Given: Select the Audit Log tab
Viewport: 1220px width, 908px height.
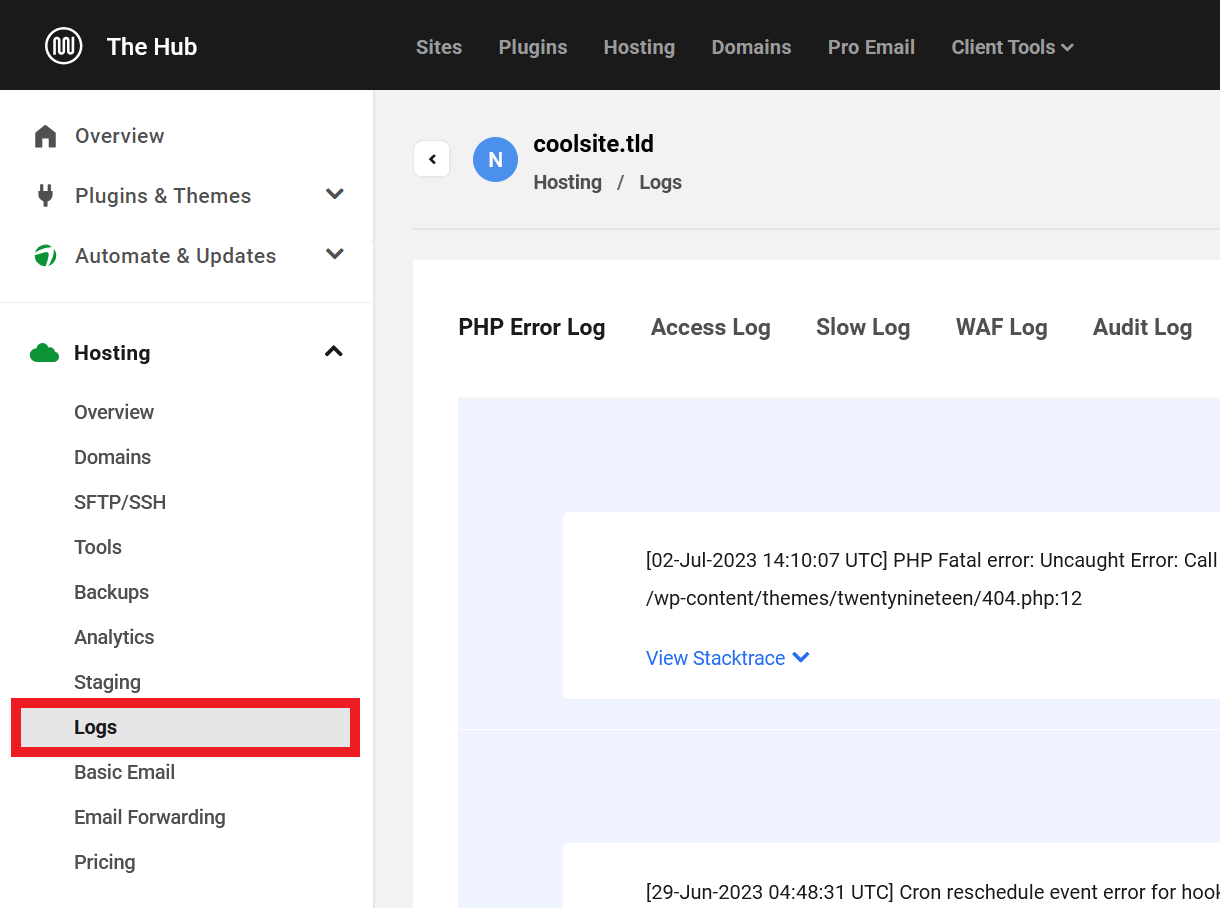Looking at the screenshot, I should (x=1142, y=327).
